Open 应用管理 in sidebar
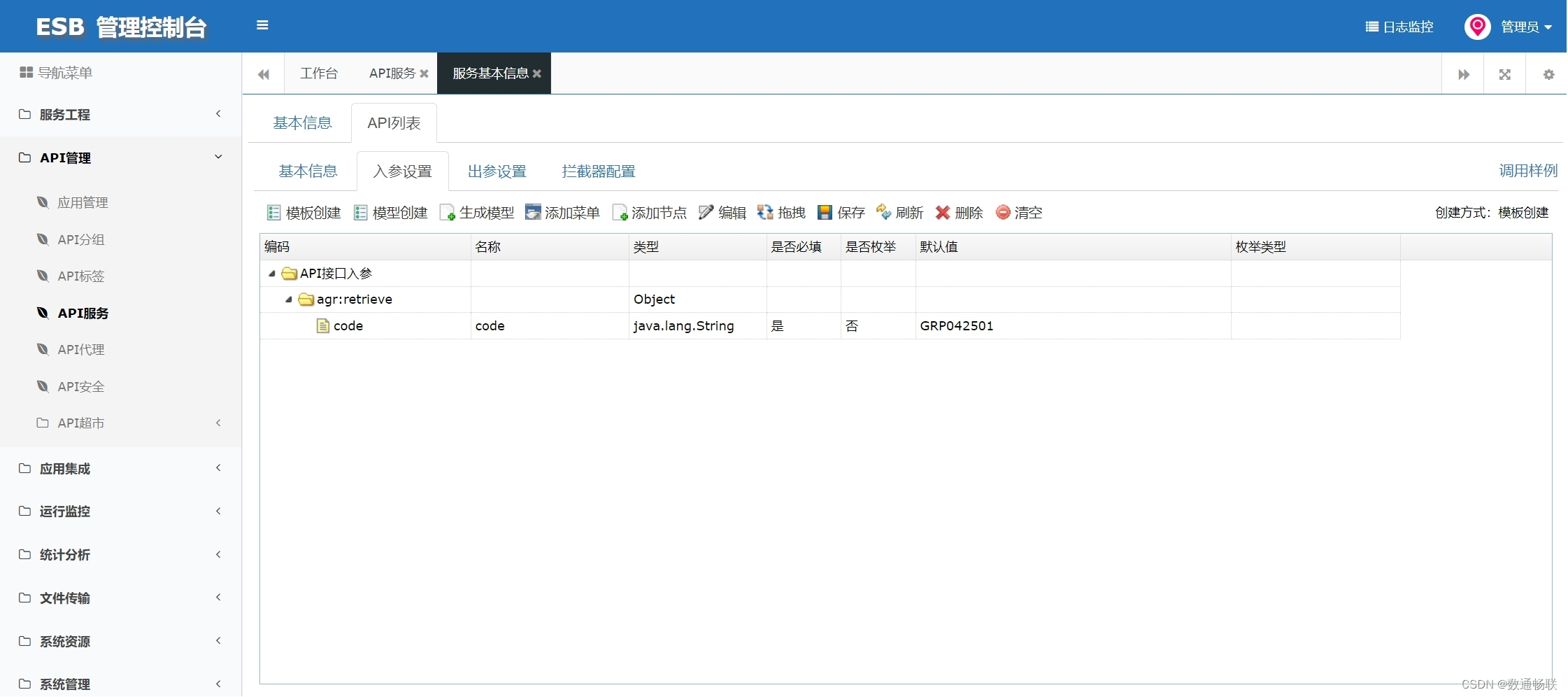Screen dimensions: 1568x697 [x=83, y=203]
